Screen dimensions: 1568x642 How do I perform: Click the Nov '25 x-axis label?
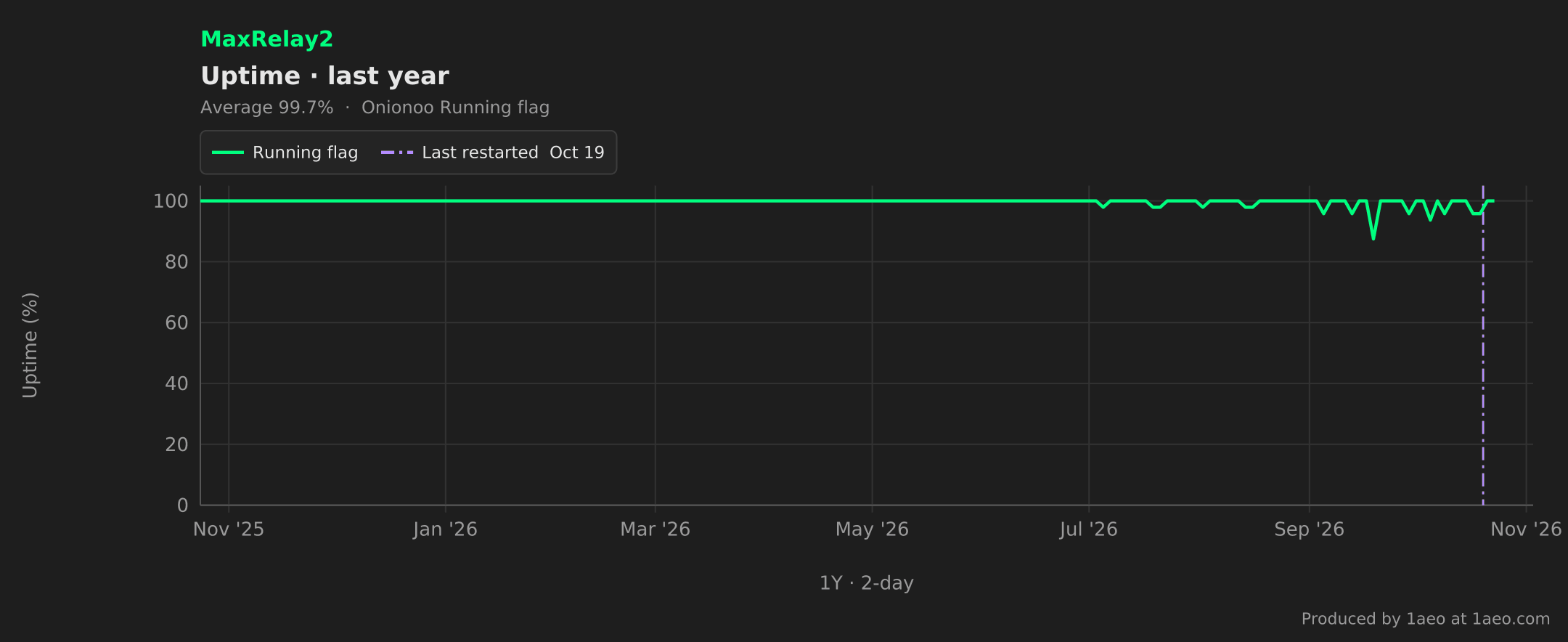[x=229, y=529]
